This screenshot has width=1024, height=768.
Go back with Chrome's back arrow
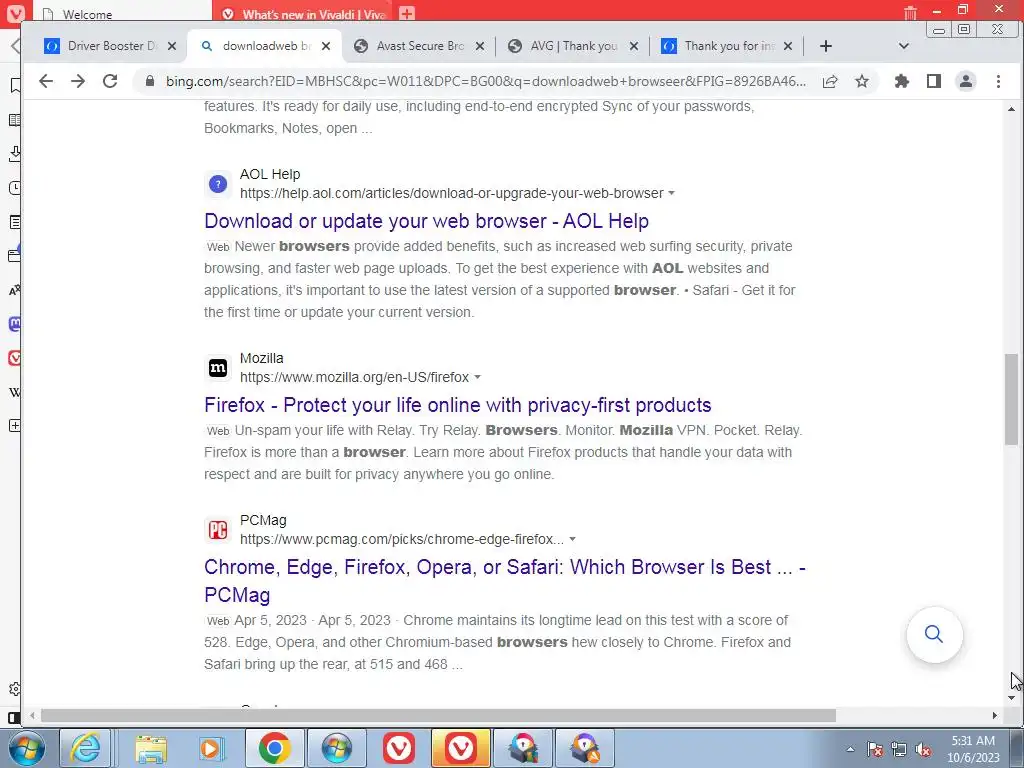tap(46, 81)
